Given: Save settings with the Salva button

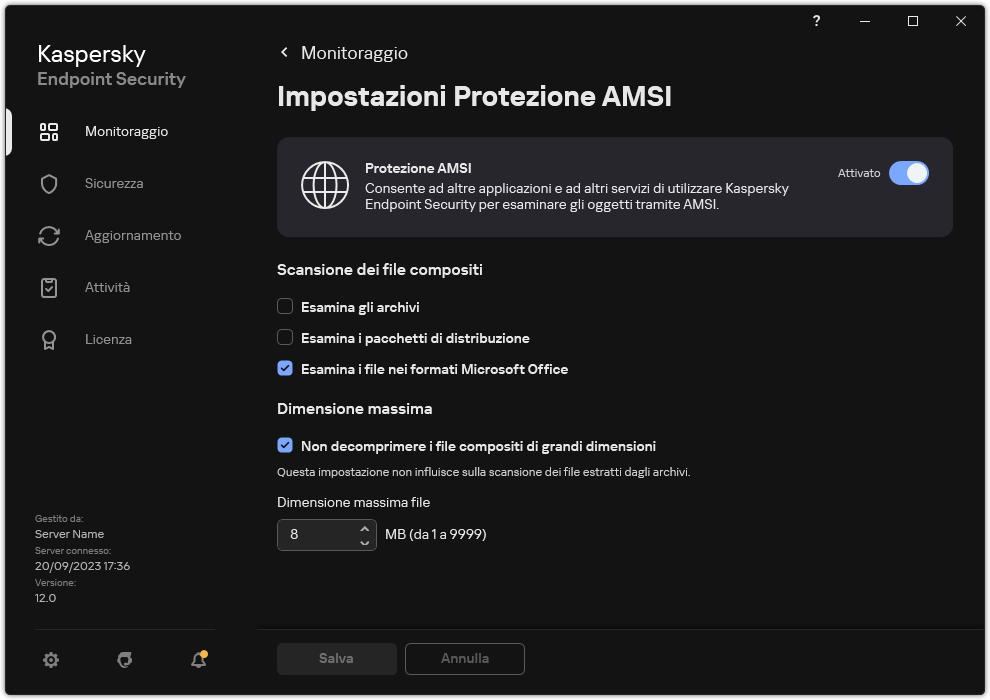Looking at the screenshot, I should [336, 658].
